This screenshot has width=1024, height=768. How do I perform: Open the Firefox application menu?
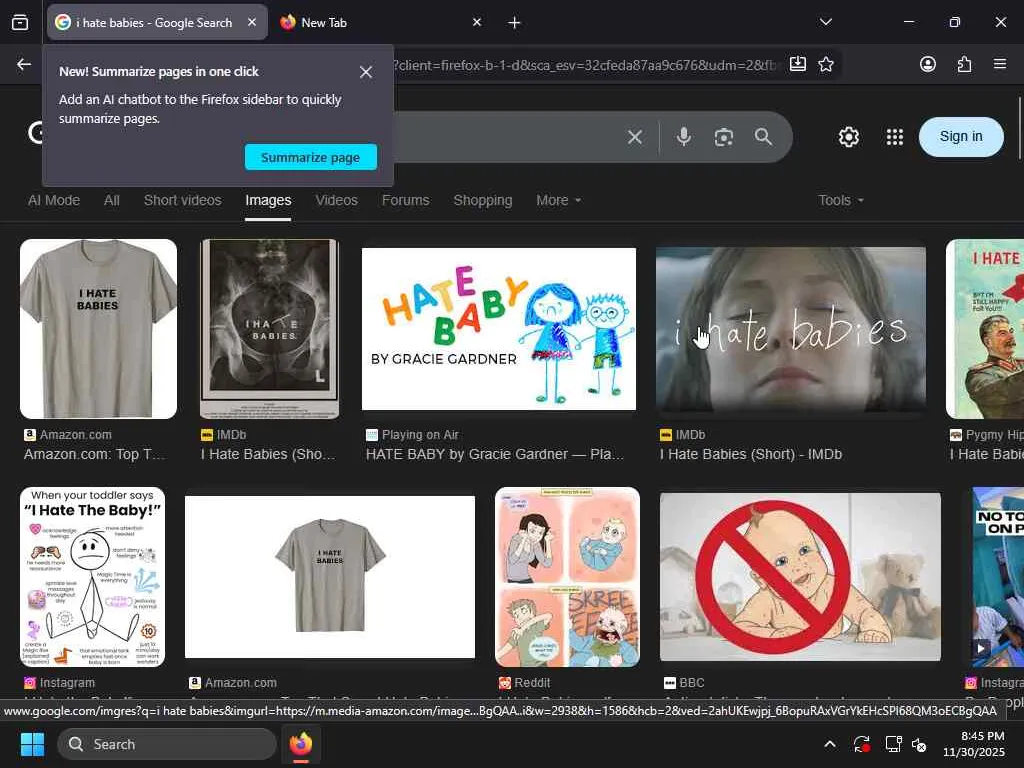(1000, 64)
